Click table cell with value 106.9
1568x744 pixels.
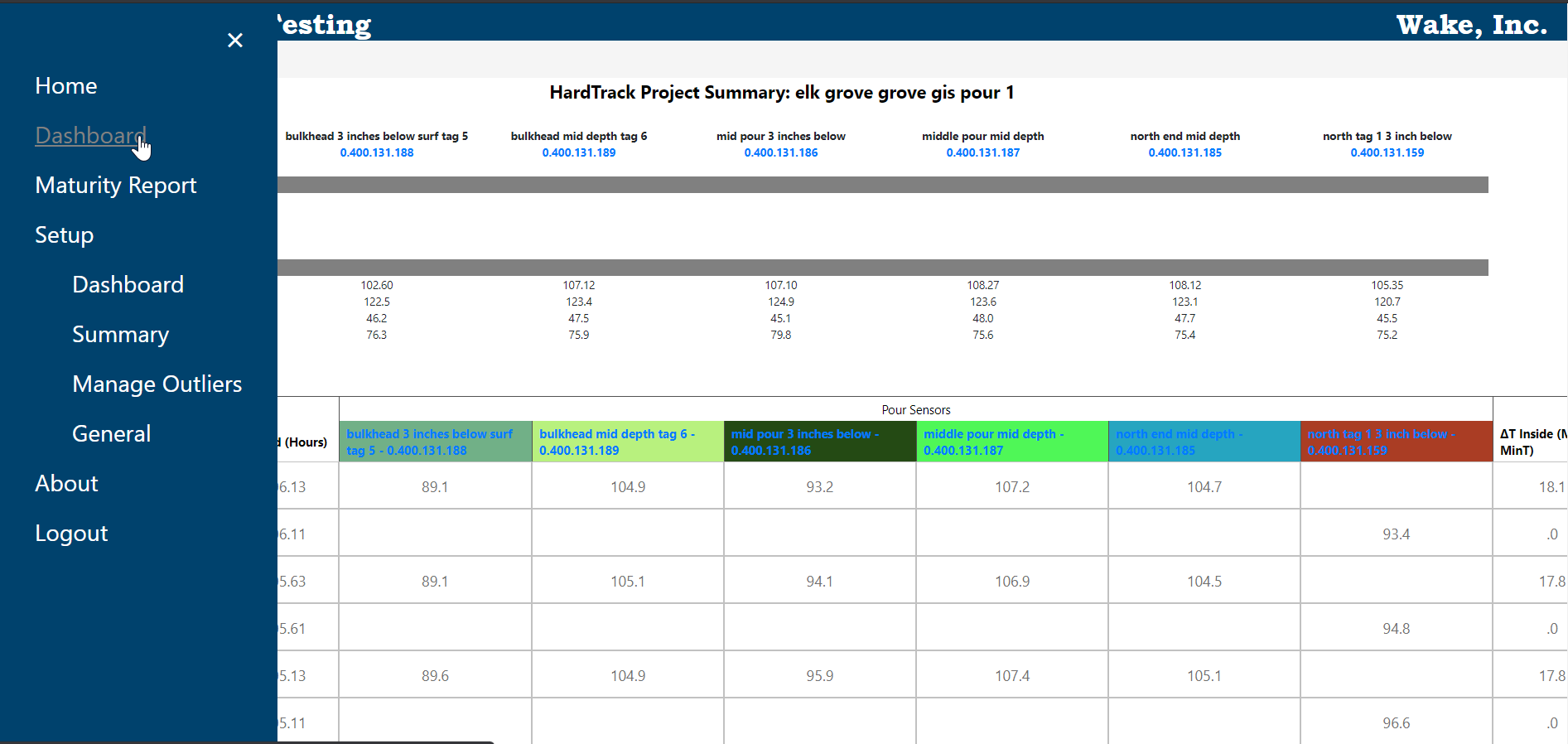coord(1012,582)
